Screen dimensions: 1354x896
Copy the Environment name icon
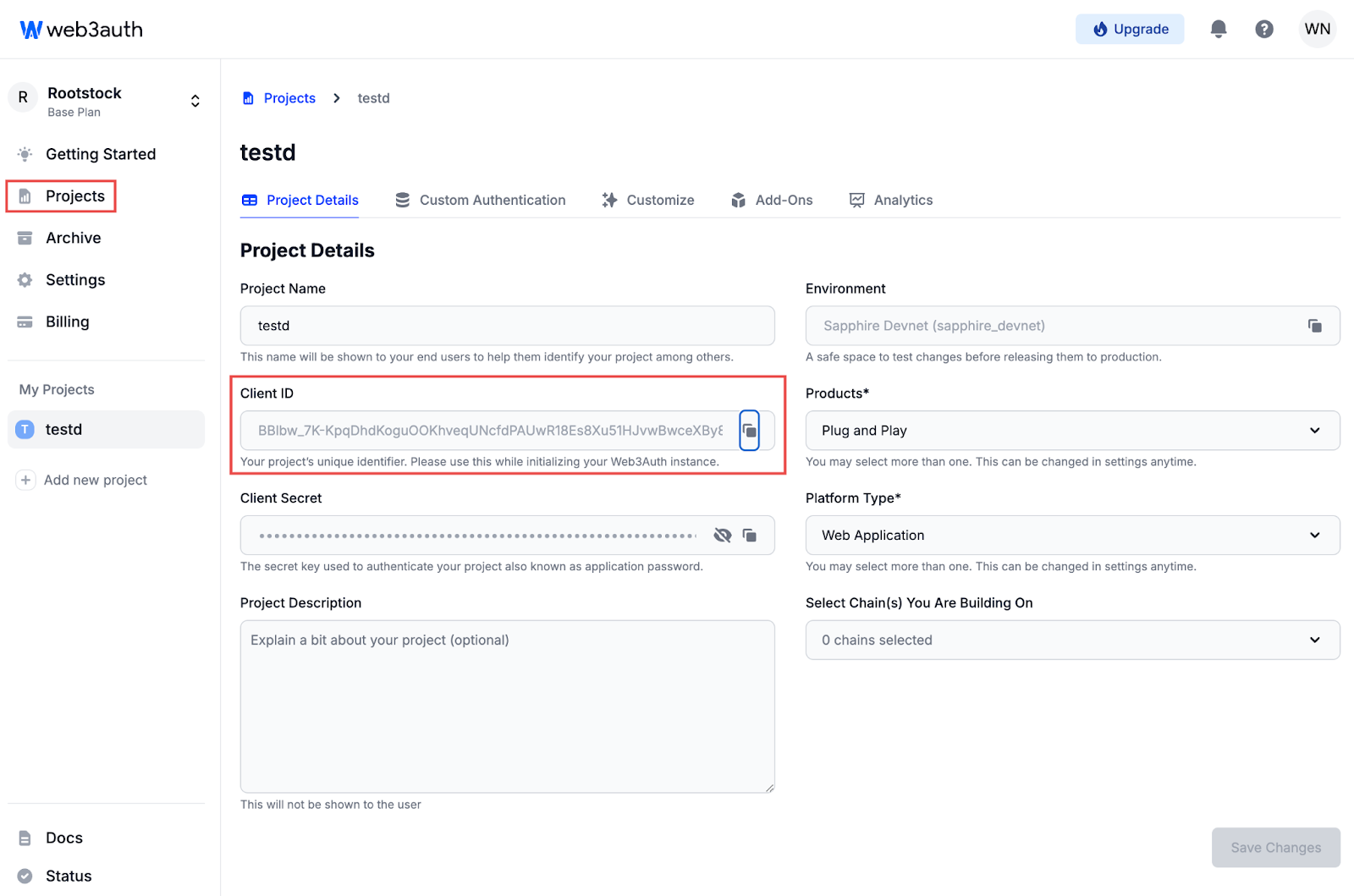coord(1314,326)
